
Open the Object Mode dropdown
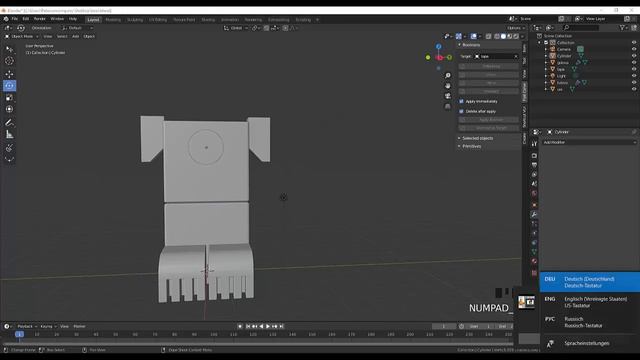(21, 36)
